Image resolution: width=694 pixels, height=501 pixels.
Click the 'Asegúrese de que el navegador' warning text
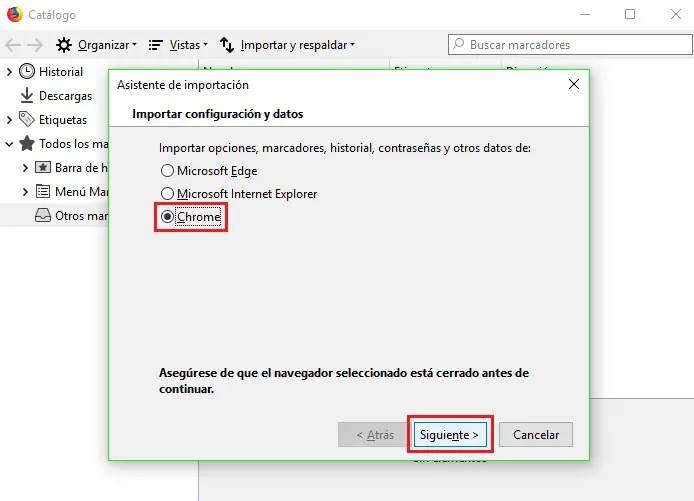tap(344, 381)
